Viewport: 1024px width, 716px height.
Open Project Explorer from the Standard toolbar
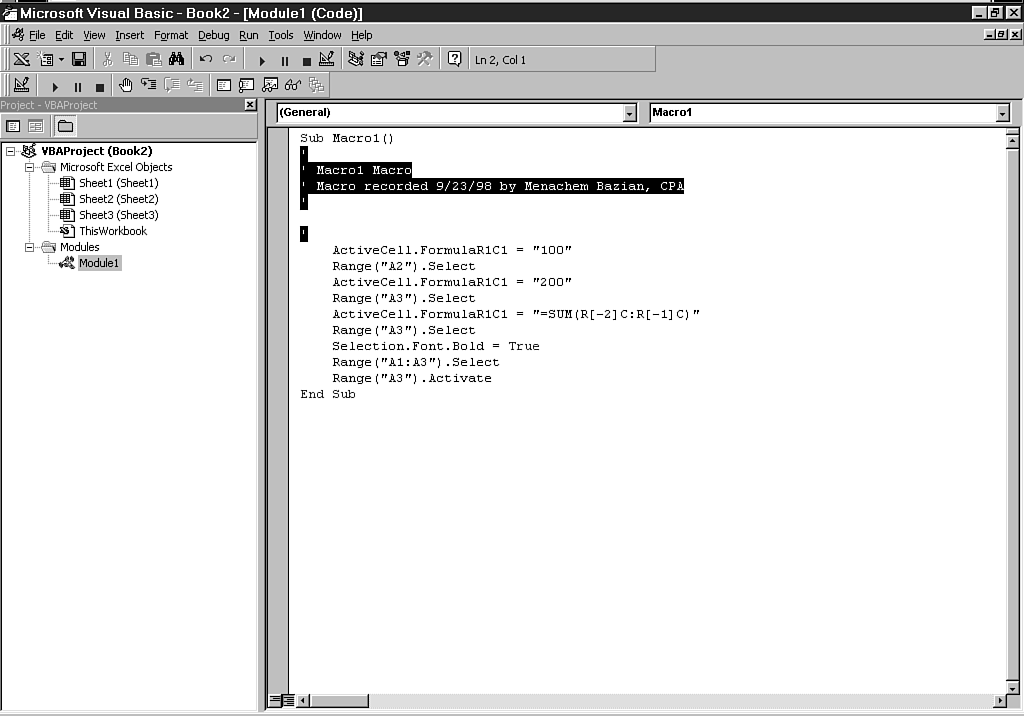click(356, 60)
